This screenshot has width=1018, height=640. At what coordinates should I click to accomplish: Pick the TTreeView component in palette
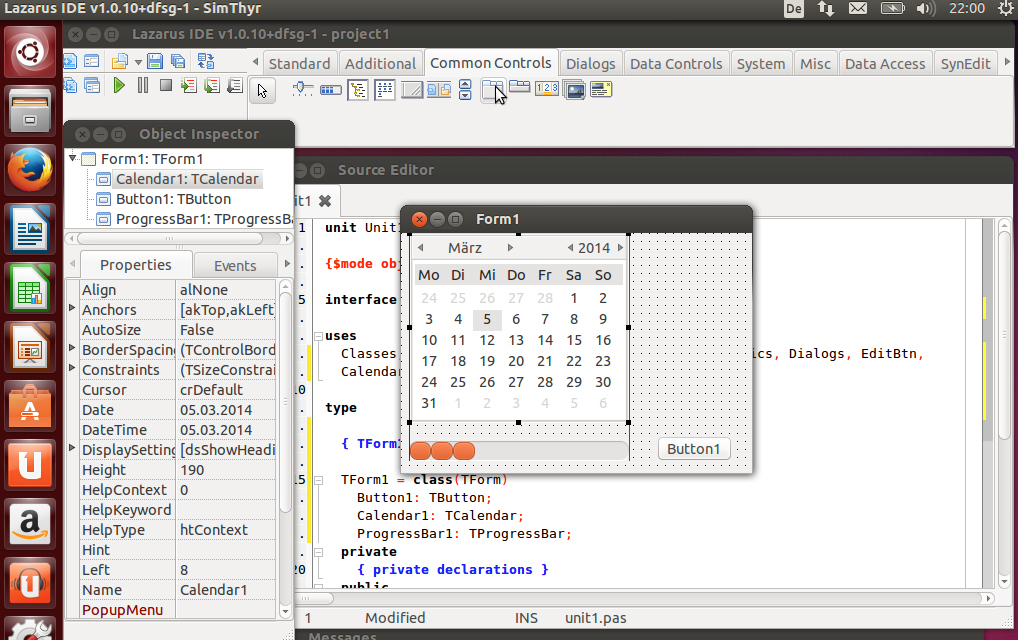point(358,90)
